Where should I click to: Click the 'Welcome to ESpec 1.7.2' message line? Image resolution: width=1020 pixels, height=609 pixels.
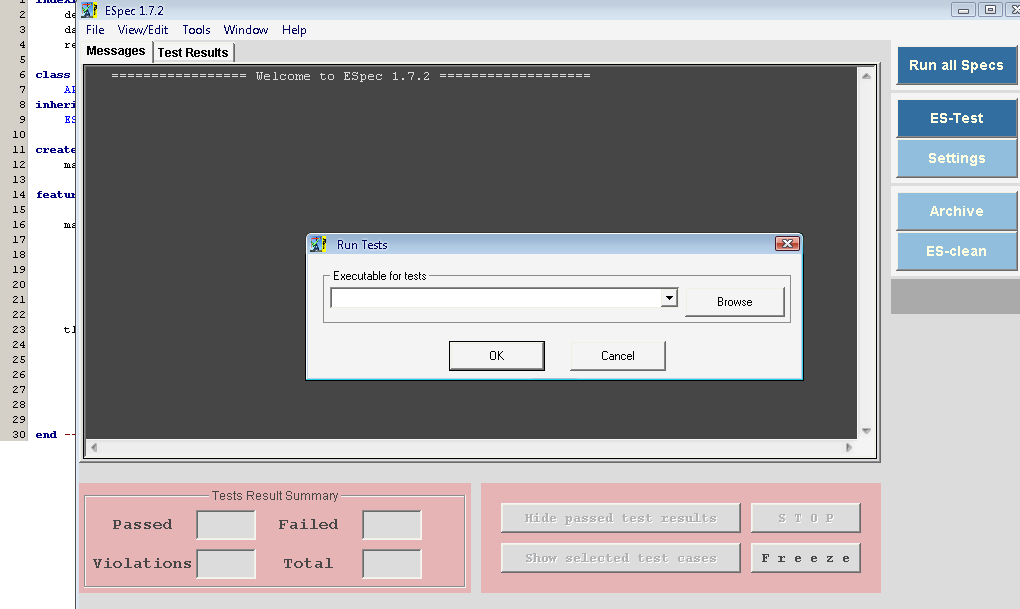(351, 76)
